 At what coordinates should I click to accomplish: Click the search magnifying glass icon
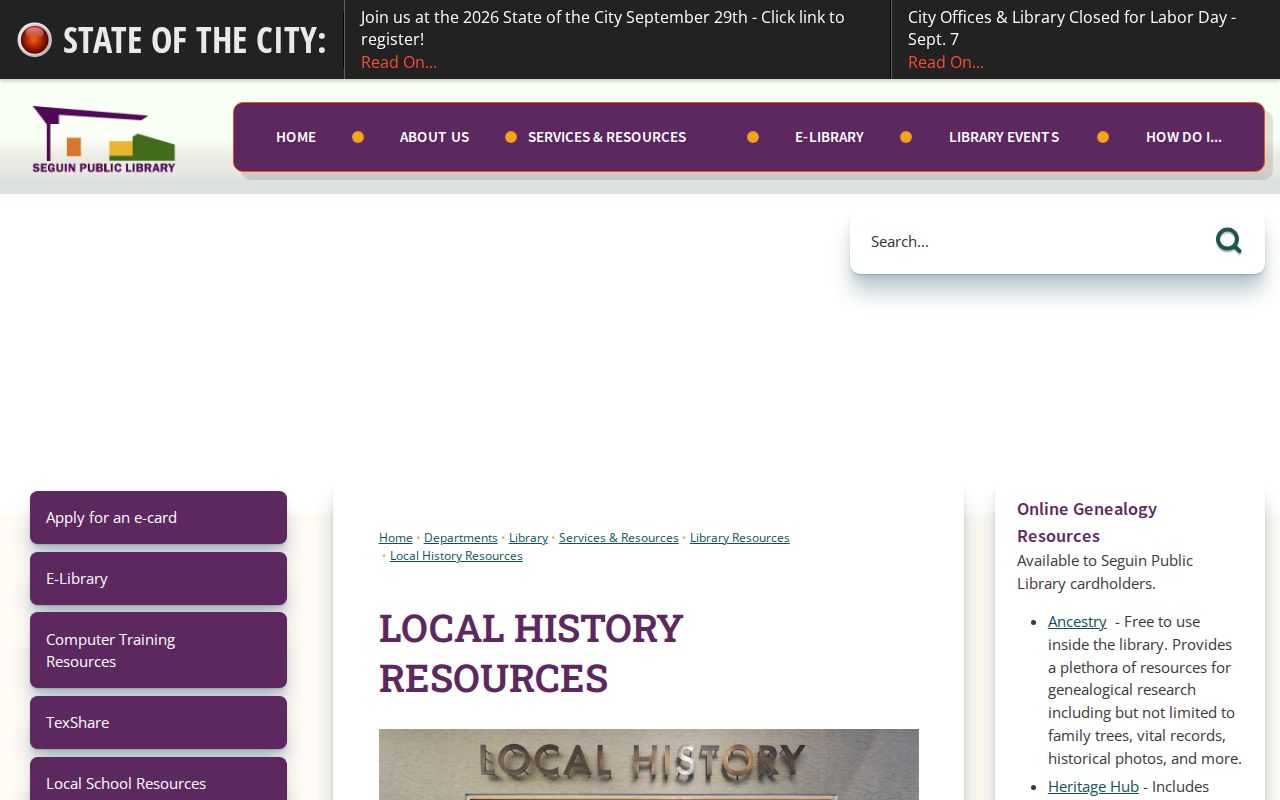point(1228,241)
